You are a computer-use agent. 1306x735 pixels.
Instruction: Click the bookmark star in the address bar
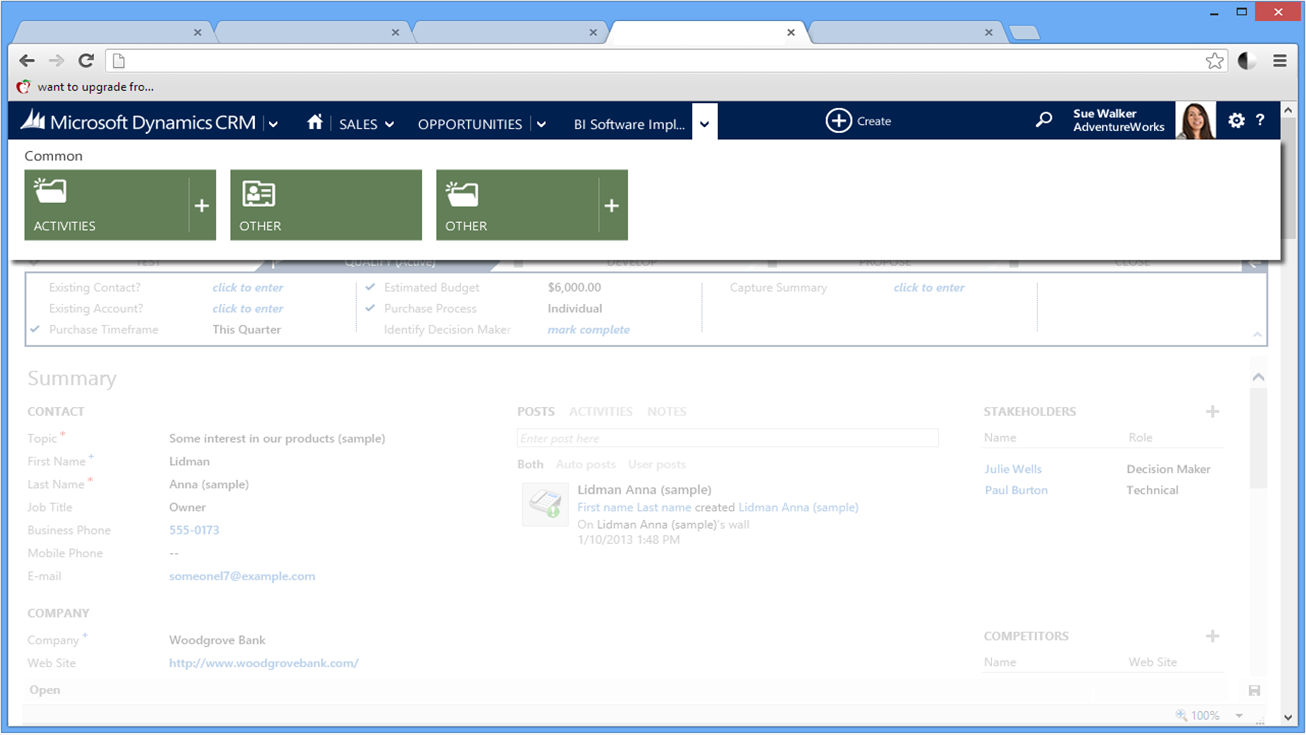(1214, 61)
